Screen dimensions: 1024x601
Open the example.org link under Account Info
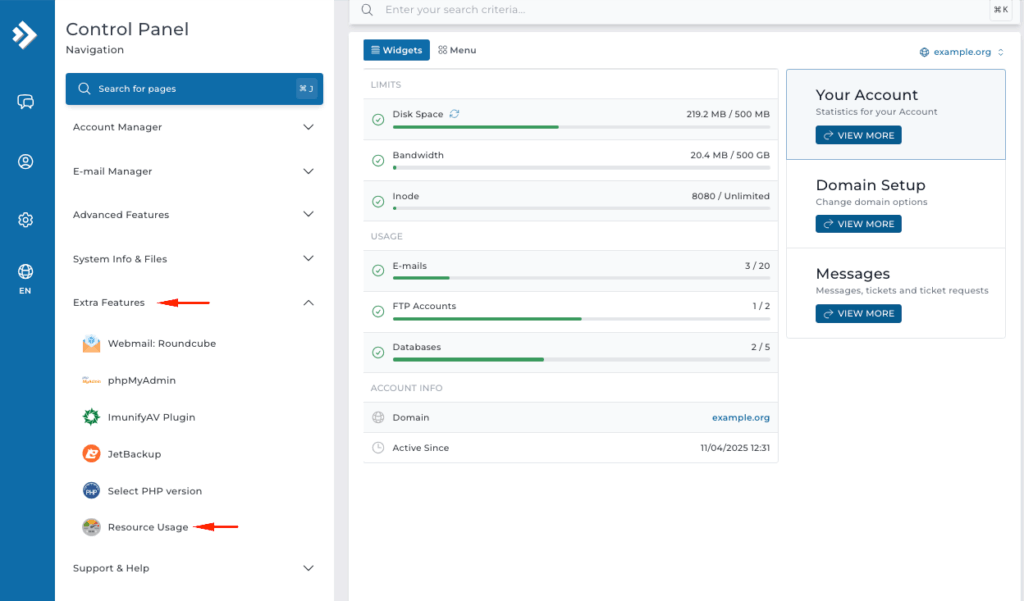[x=741, y=417]
